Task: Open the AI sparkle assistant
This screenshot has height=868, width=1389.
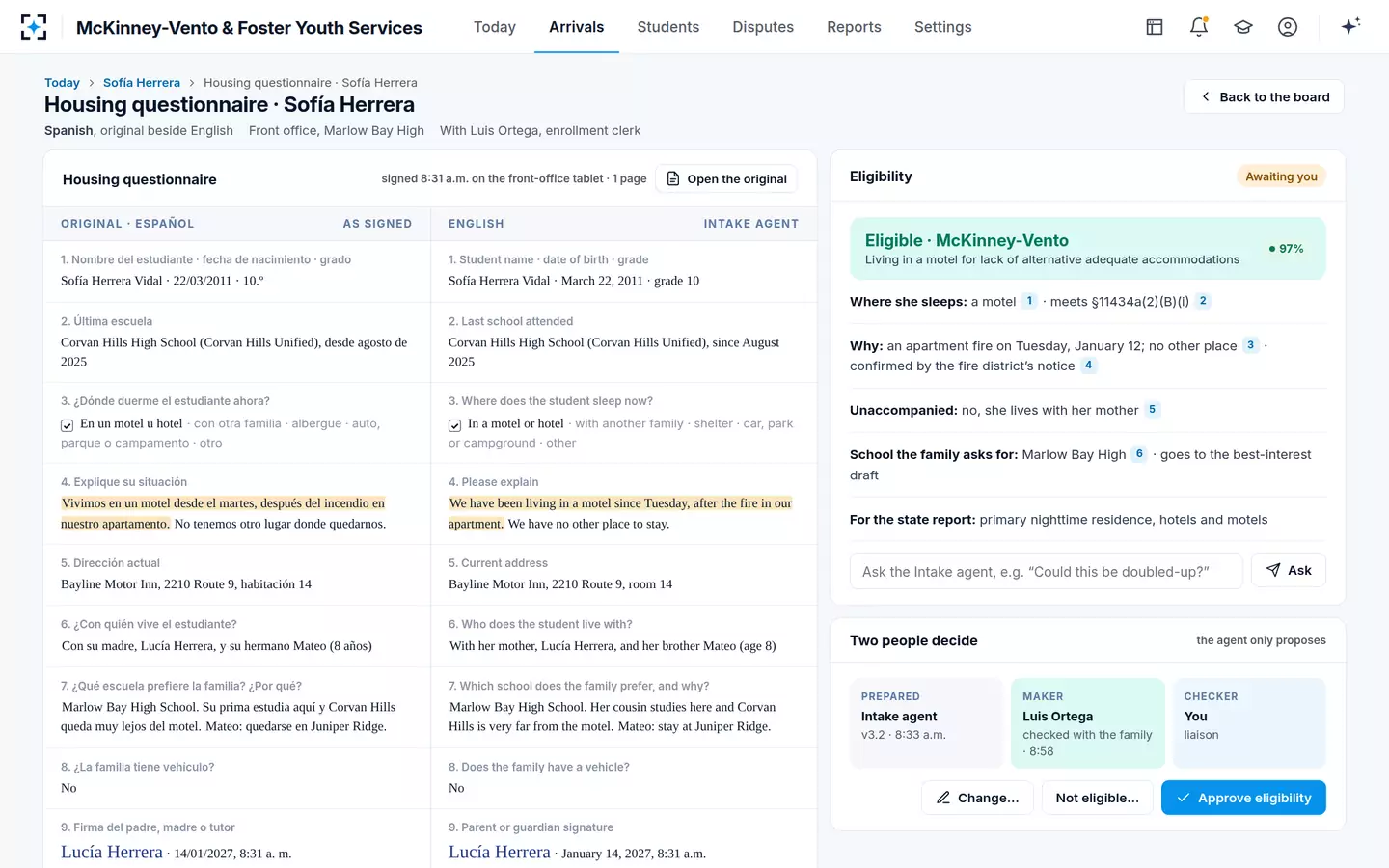Action: tap(1350, 26)
